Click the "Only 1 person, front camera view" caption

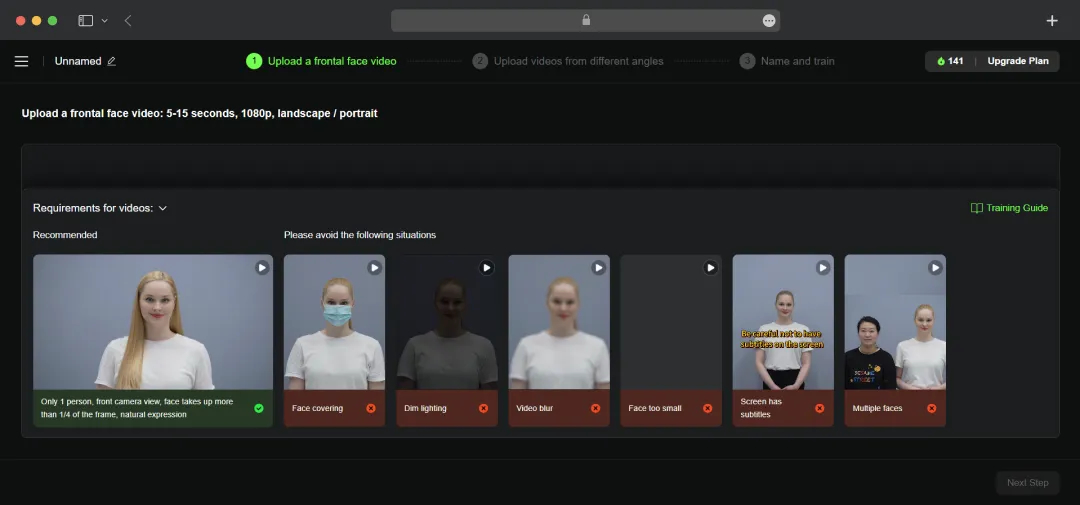(x=137, y=408)
